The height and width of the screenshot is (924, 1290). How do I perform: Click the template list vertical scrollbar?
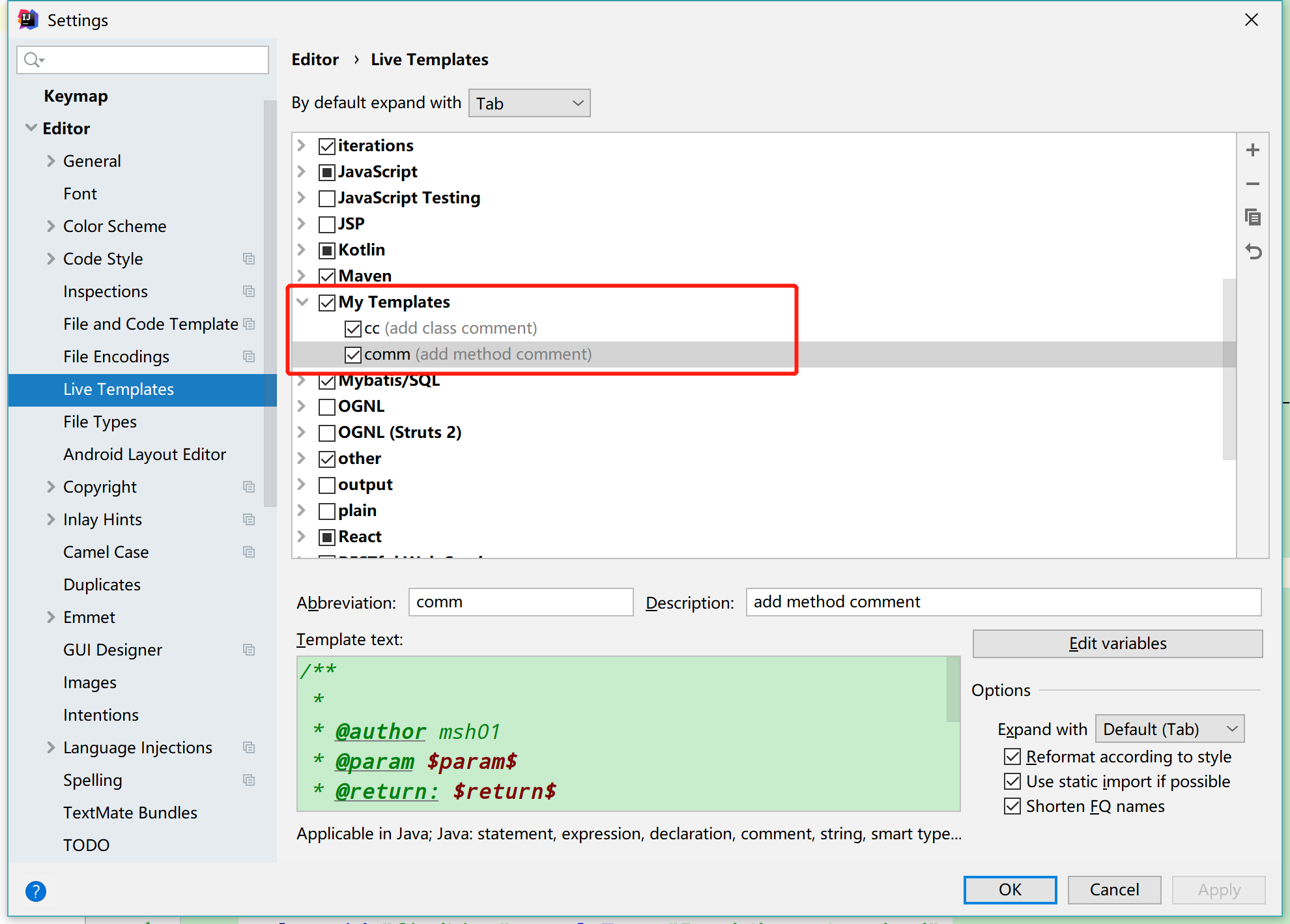pyautogui.click(x=1229, y=368)
